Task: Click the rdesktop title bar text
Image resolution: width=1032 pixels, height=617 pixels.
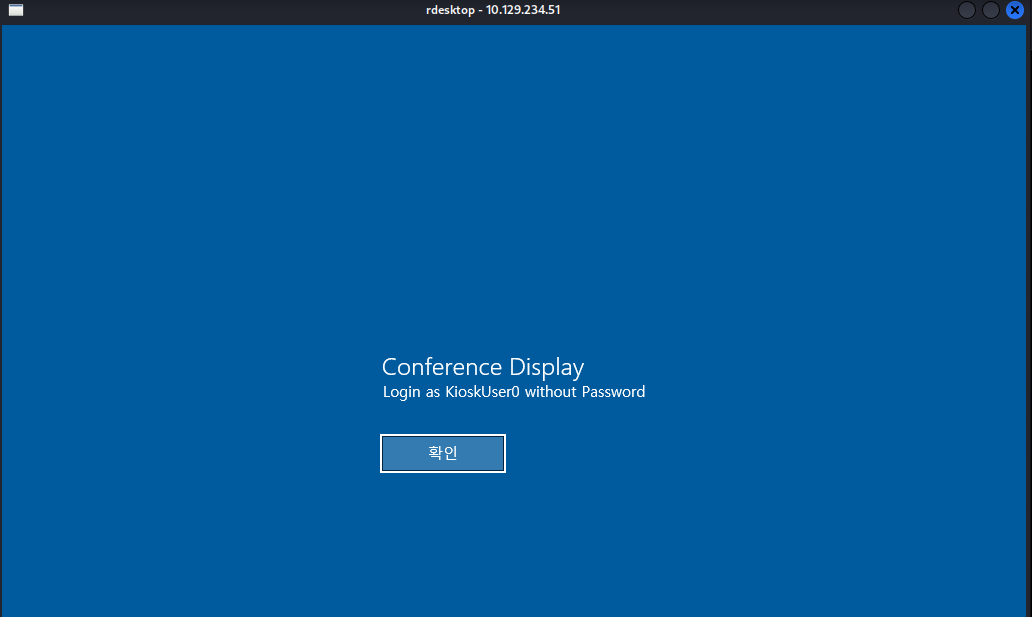Action: click(493, 10)
